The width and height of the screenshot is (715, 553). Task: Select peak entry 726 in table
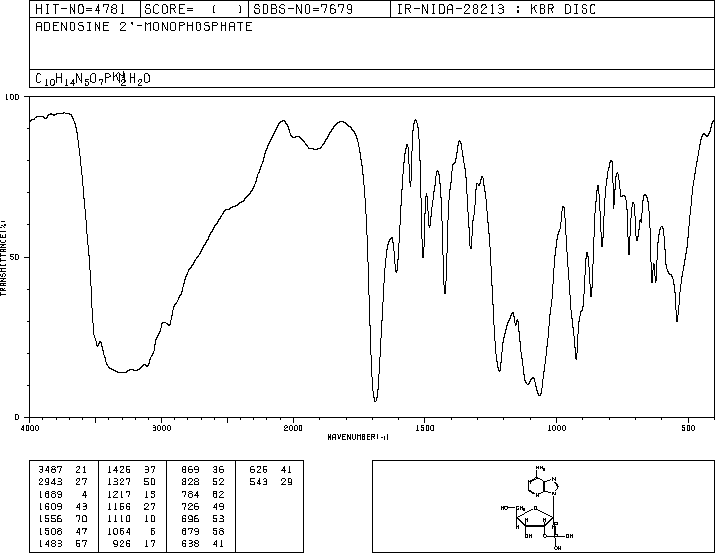[203, 506]
